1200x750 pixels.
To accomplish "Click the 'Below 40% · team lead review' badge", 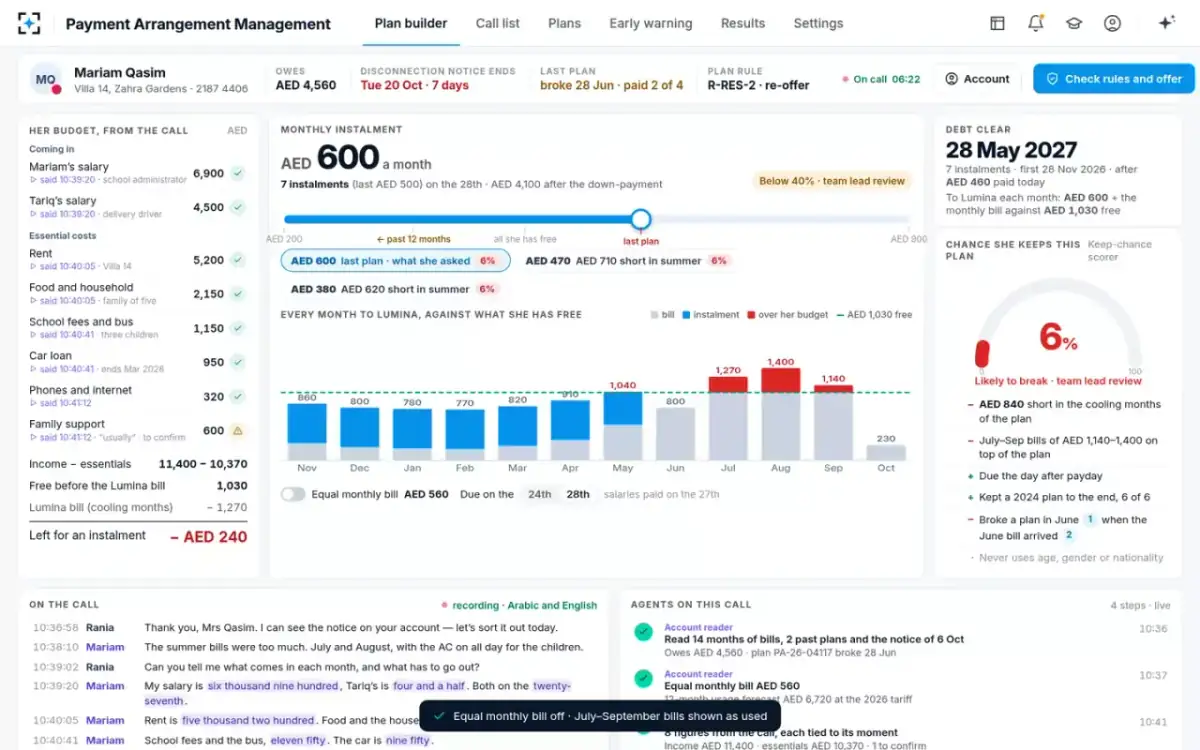I will pos(832,181).
